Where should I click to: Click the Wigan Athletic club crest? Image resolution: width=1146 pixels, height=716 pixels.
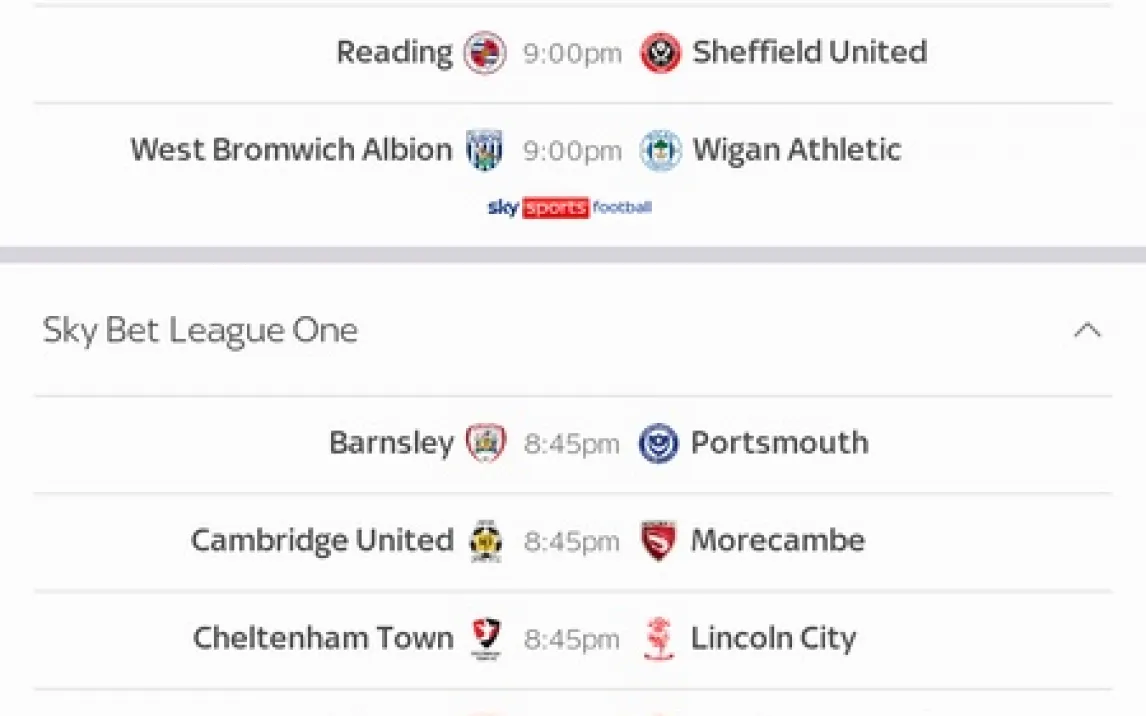[x=660, y=151]
